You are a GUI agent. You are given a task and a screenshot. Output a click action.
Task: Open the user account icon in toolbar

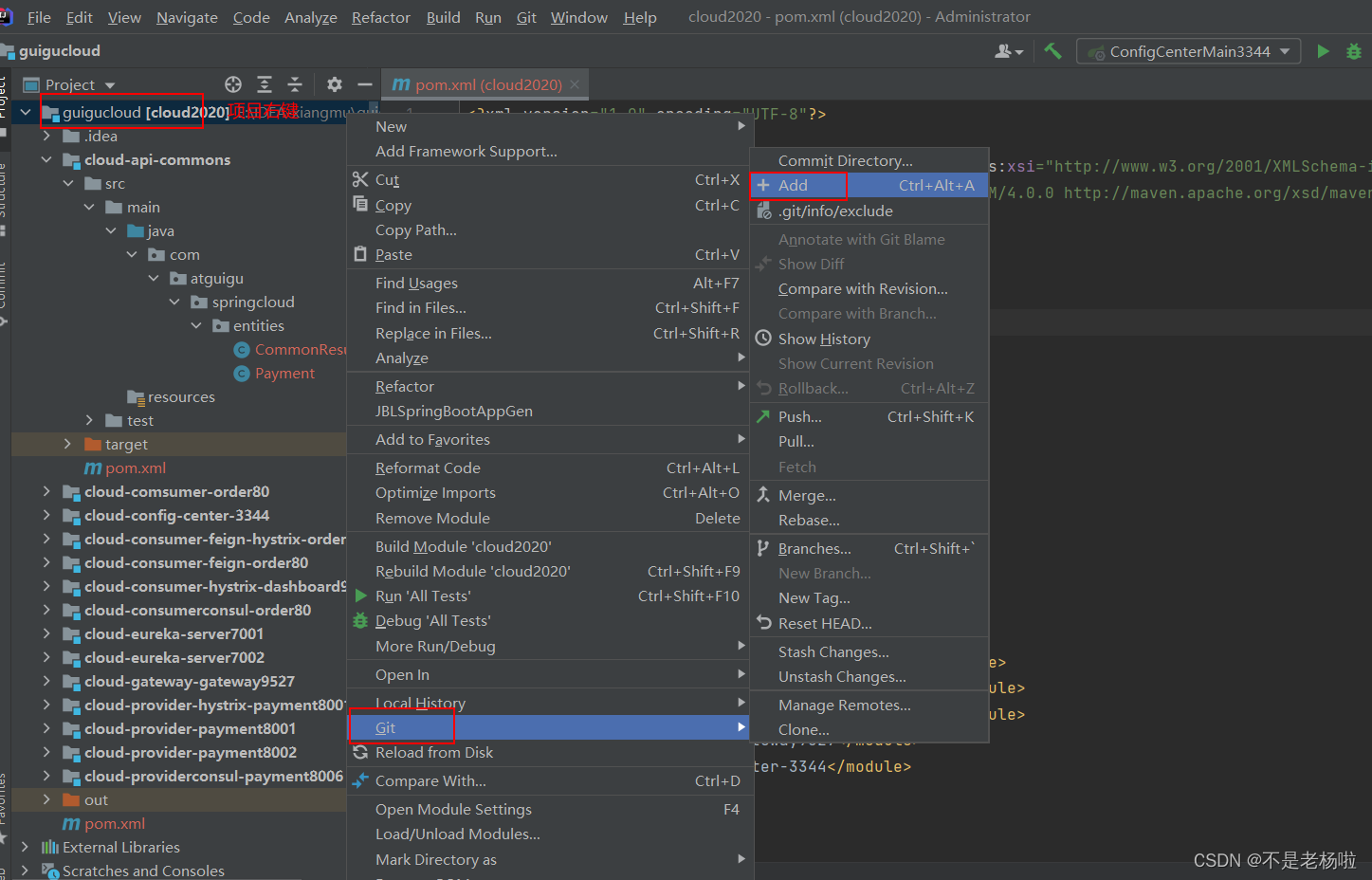pyautogui.click(x=1008, y=51)
